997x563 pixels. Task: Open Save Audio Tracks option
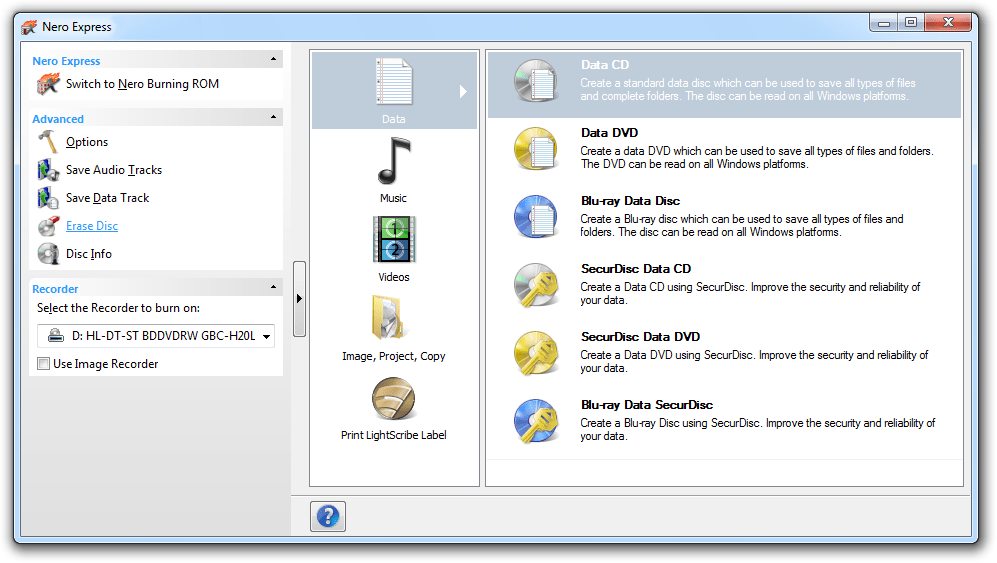click(113, 170)
